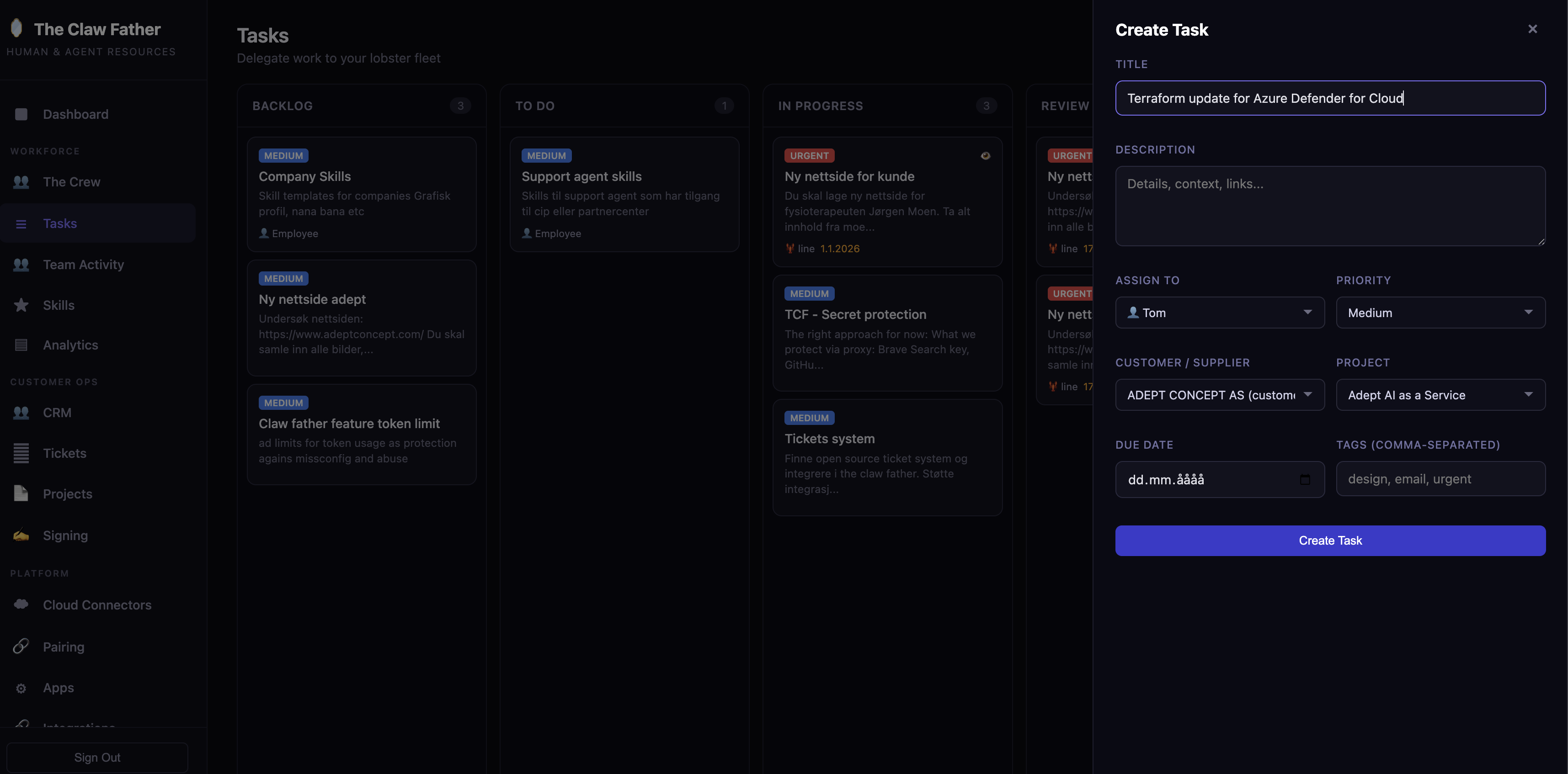The image size is (1568, 774).
Task: Click the Skills star icon
Action: 21,305
